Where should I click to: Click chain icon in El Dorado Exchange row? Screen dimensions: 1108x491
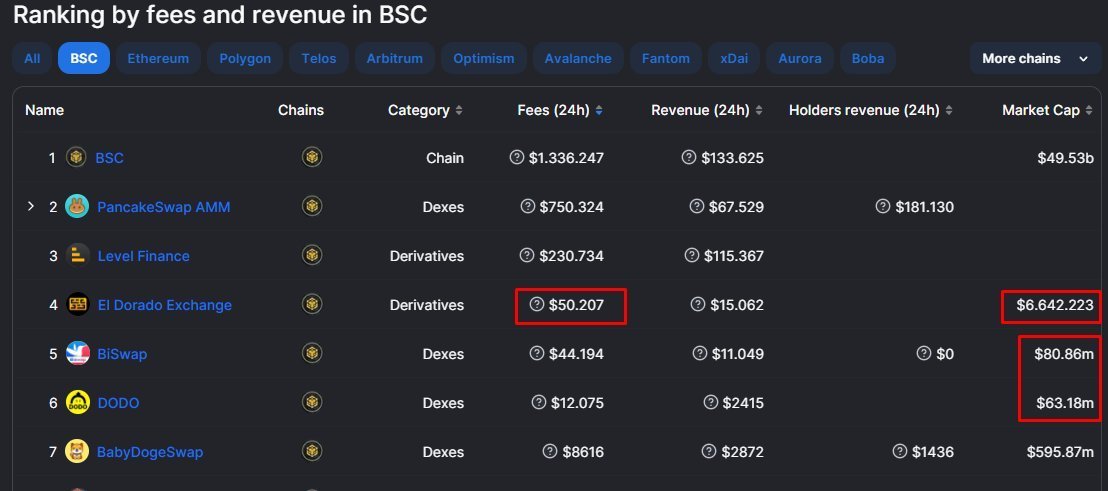[312, 304]
